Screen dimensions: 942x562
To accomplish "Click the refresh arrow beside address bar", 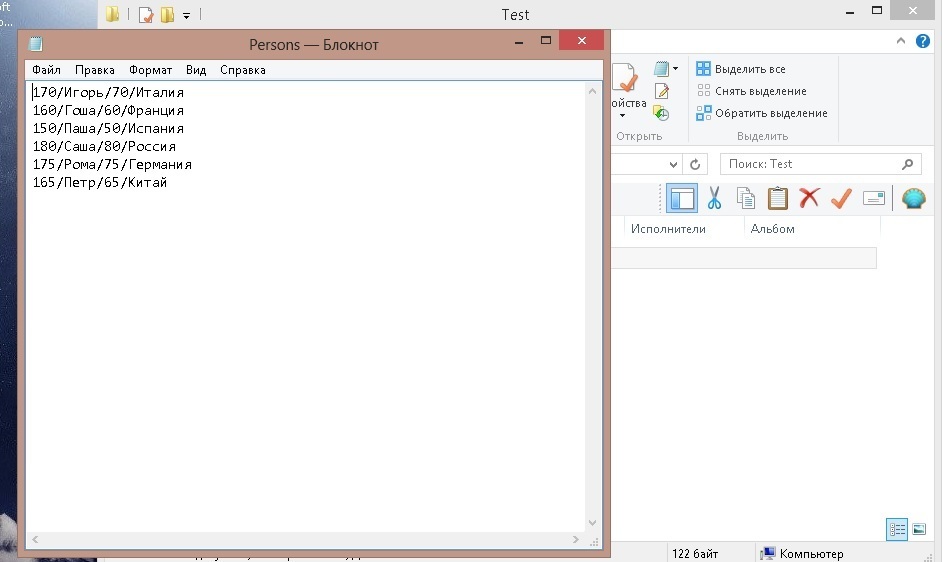I will pos(697,164).
